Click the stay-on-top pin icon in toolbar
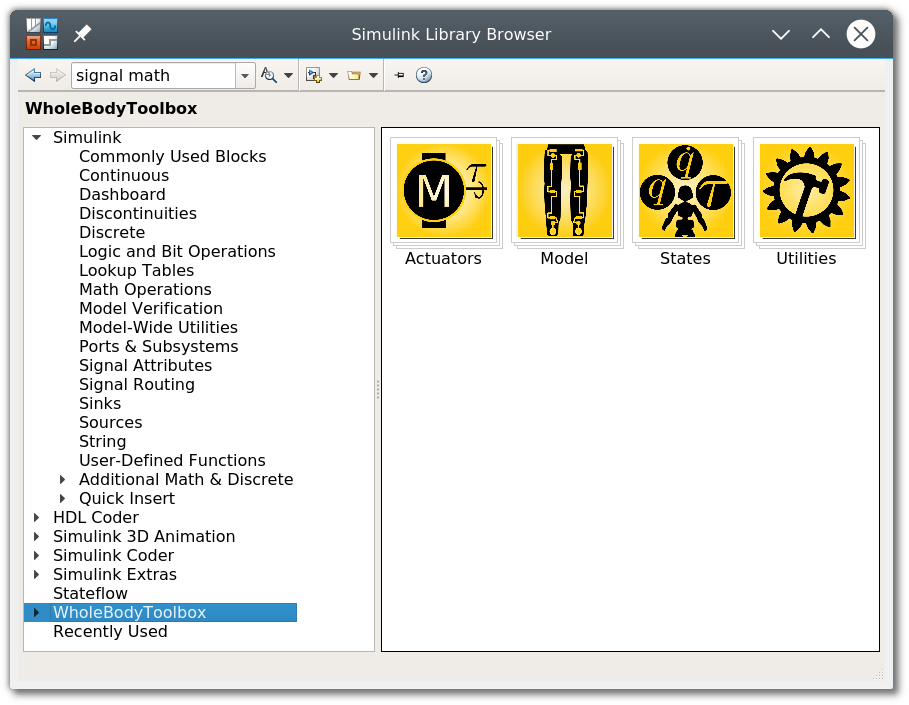Screen dimensions: 909x705 [399, 75]
